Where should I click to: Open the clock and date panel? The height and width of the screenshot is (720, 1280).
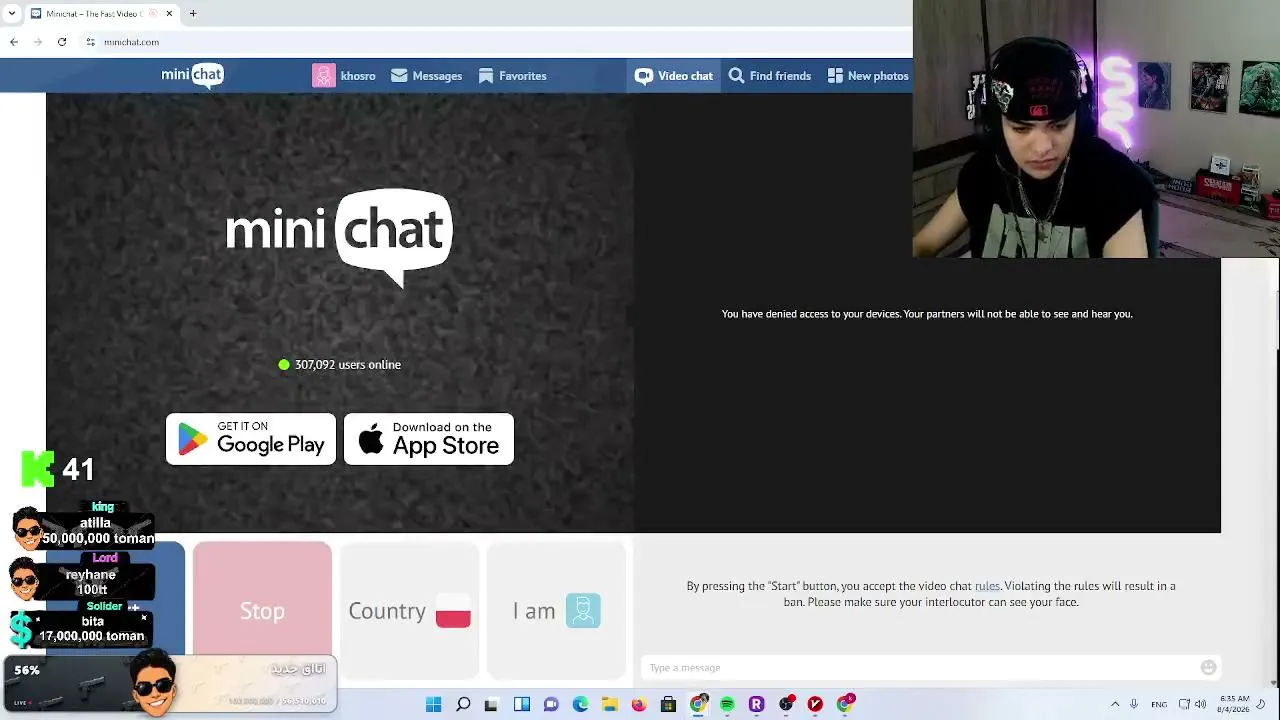pos(1234,704)
